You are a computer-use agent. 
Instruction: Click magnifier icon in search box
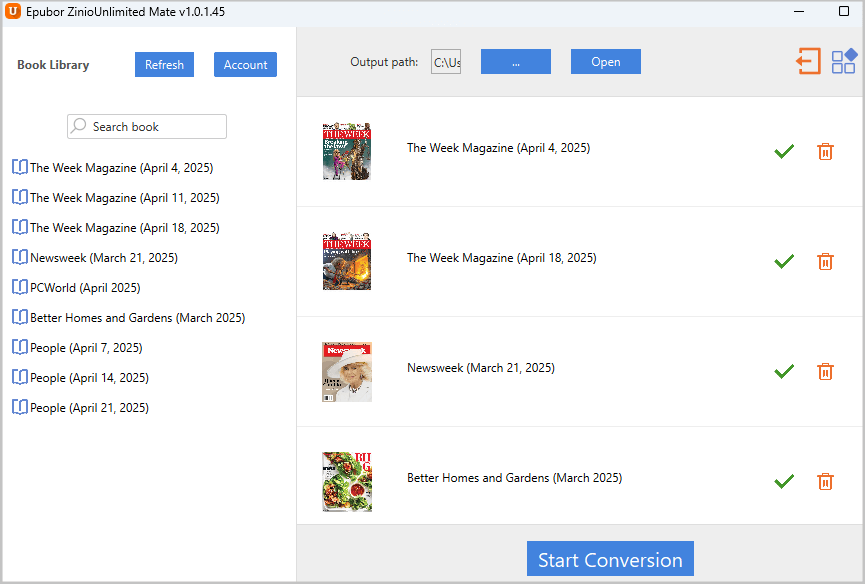(x=79, y=127)
